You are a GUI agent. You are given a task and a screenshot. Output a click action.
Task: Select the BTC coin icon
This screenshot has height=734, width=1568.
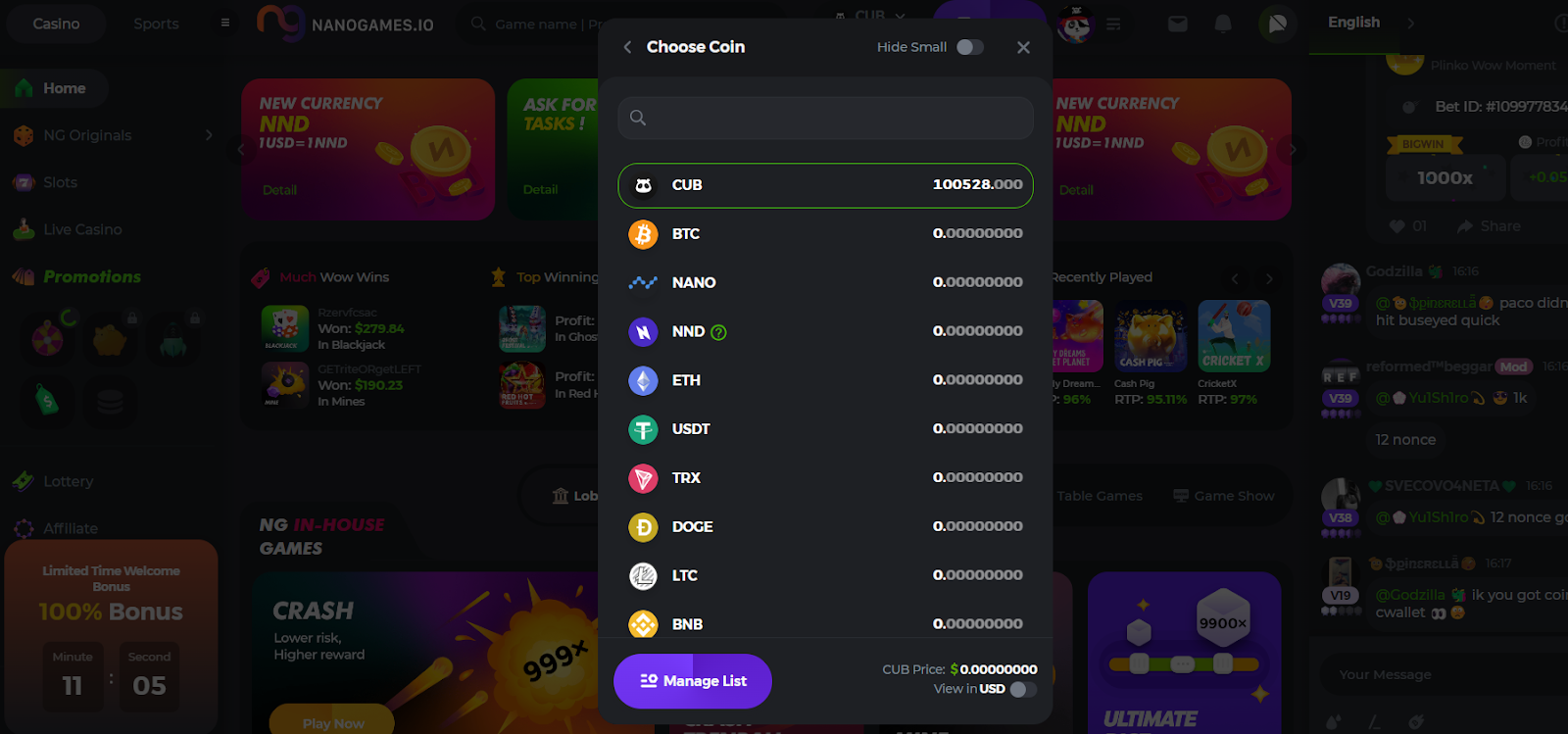pyautogui.click(x=643, y=234)
